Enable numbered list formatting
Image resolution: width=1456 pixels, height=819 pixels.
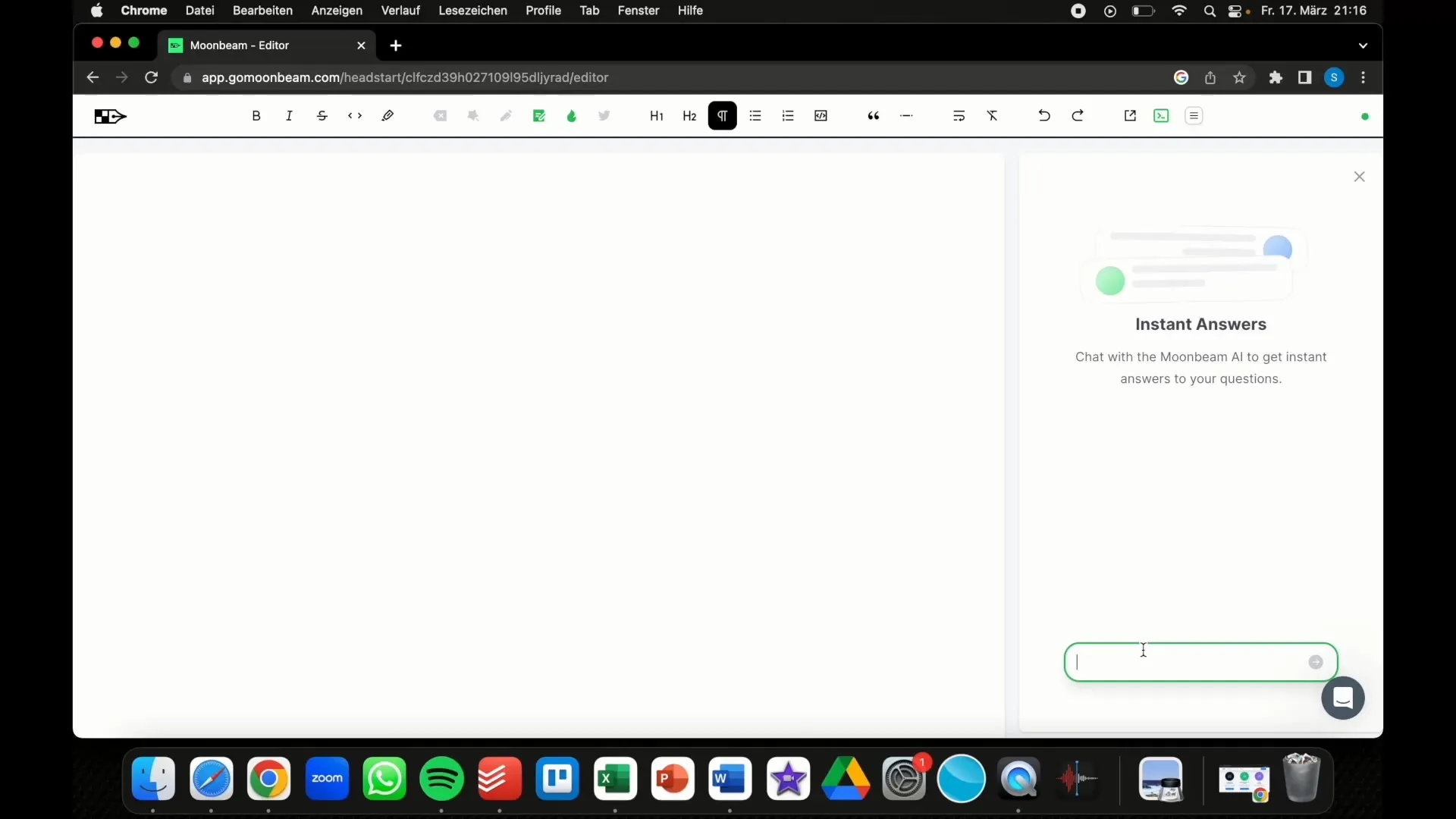pyautogui.click(x=788, y=115)
